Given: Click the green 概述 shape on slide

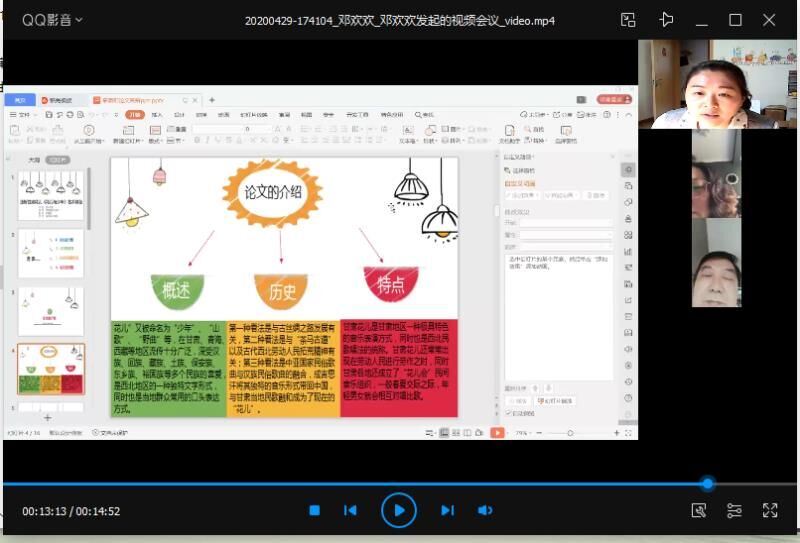Looking at the screenshot, I should pos(176,288).
